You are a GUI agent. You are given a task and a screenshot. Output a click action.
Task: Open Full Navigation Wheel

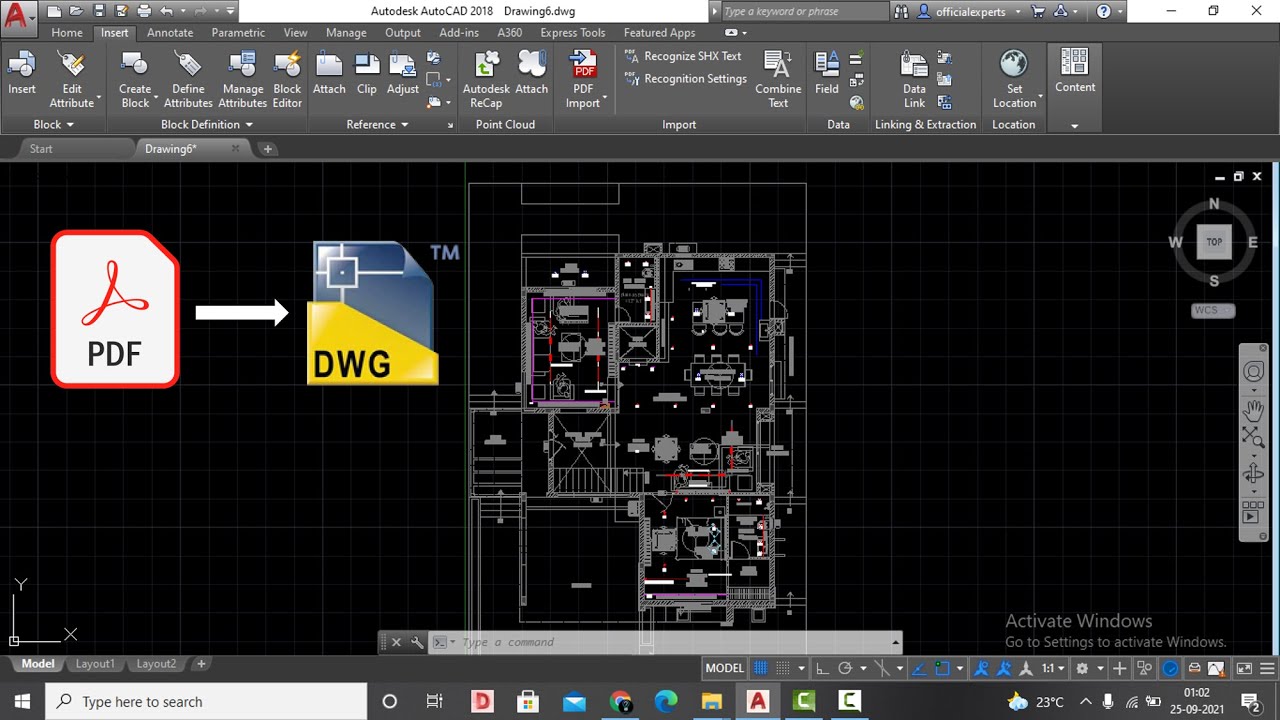pos(1253,372)
